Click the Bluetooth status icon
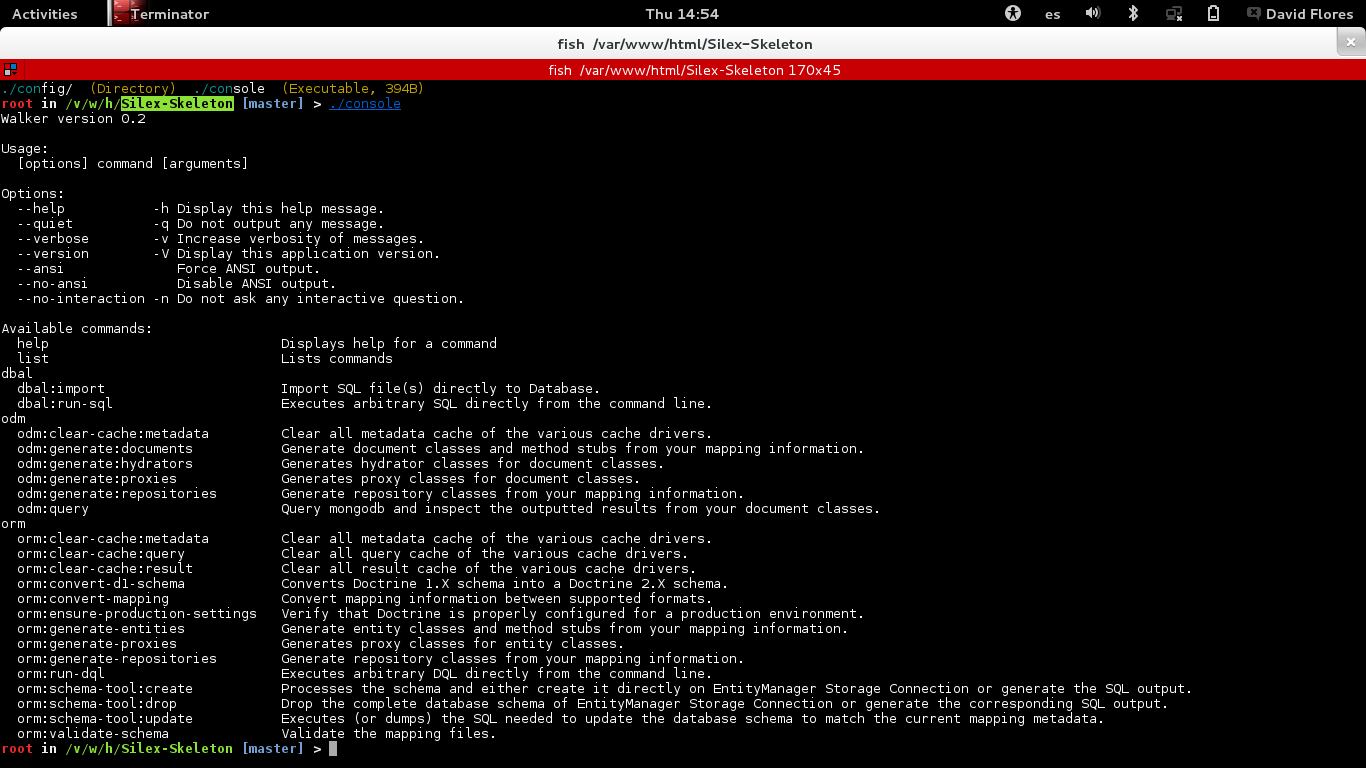 pyautogui.click(x=1133, y=14)
